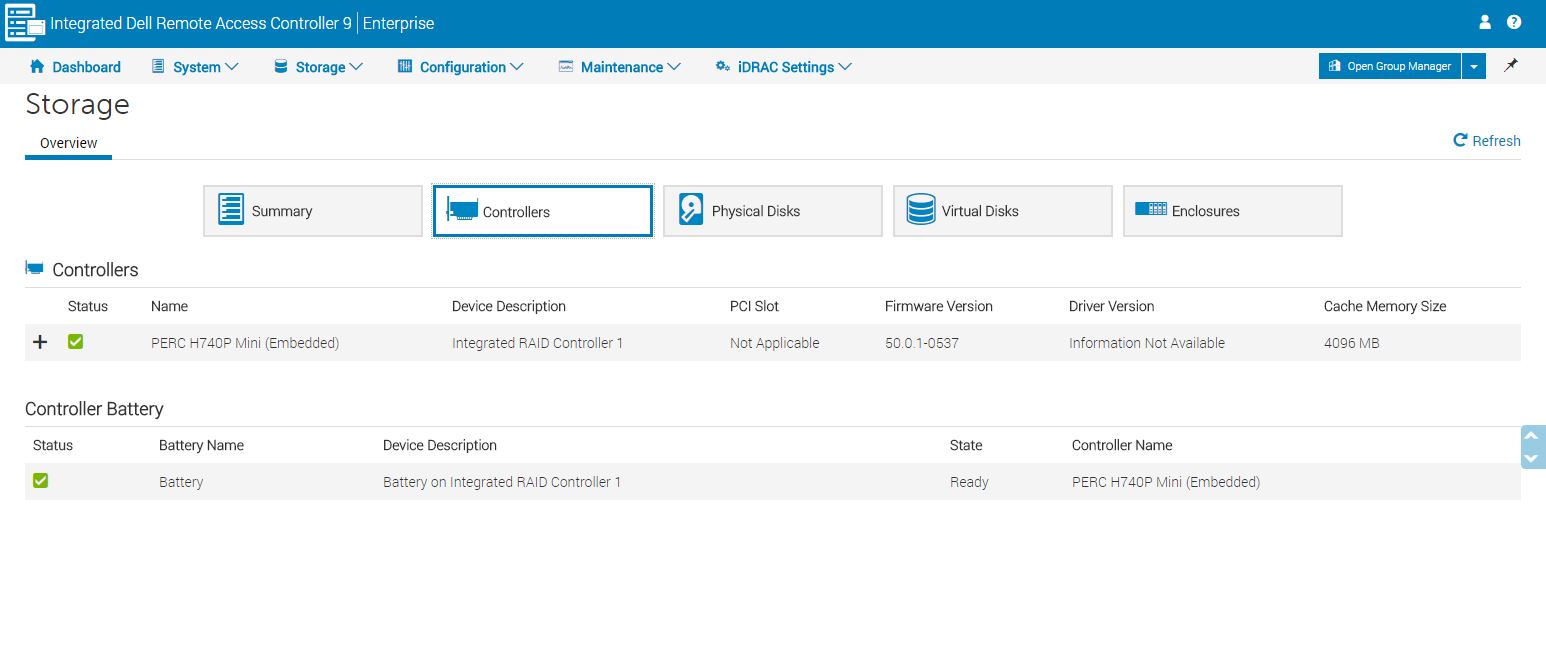Click the Open Group Manager button
The height and width of the screenshot is (664, 1546).
pos(1389,66)
